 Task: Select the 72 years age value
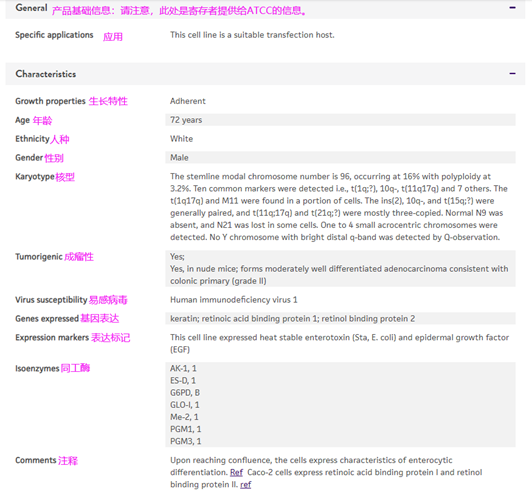186,120
